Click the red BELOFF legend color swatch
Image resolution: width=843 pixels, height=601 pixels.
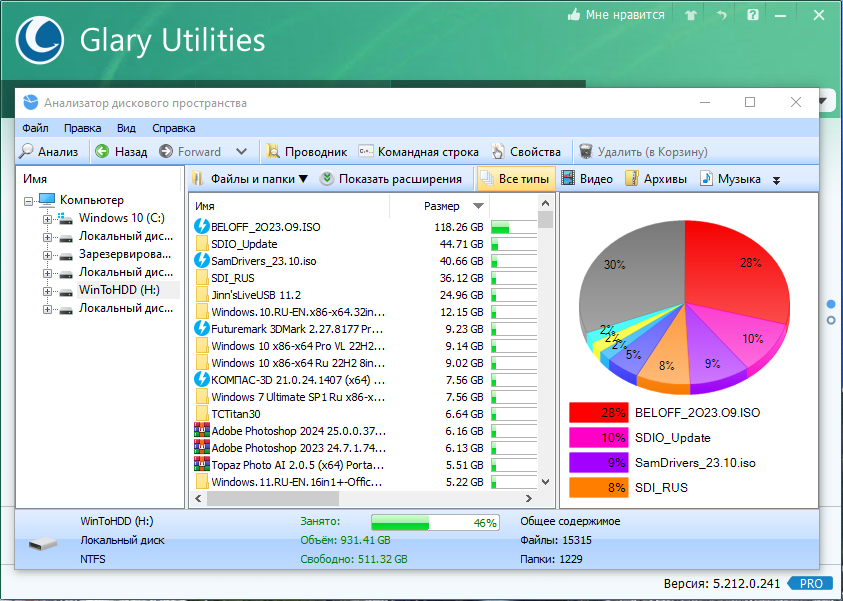pos(598,413)
